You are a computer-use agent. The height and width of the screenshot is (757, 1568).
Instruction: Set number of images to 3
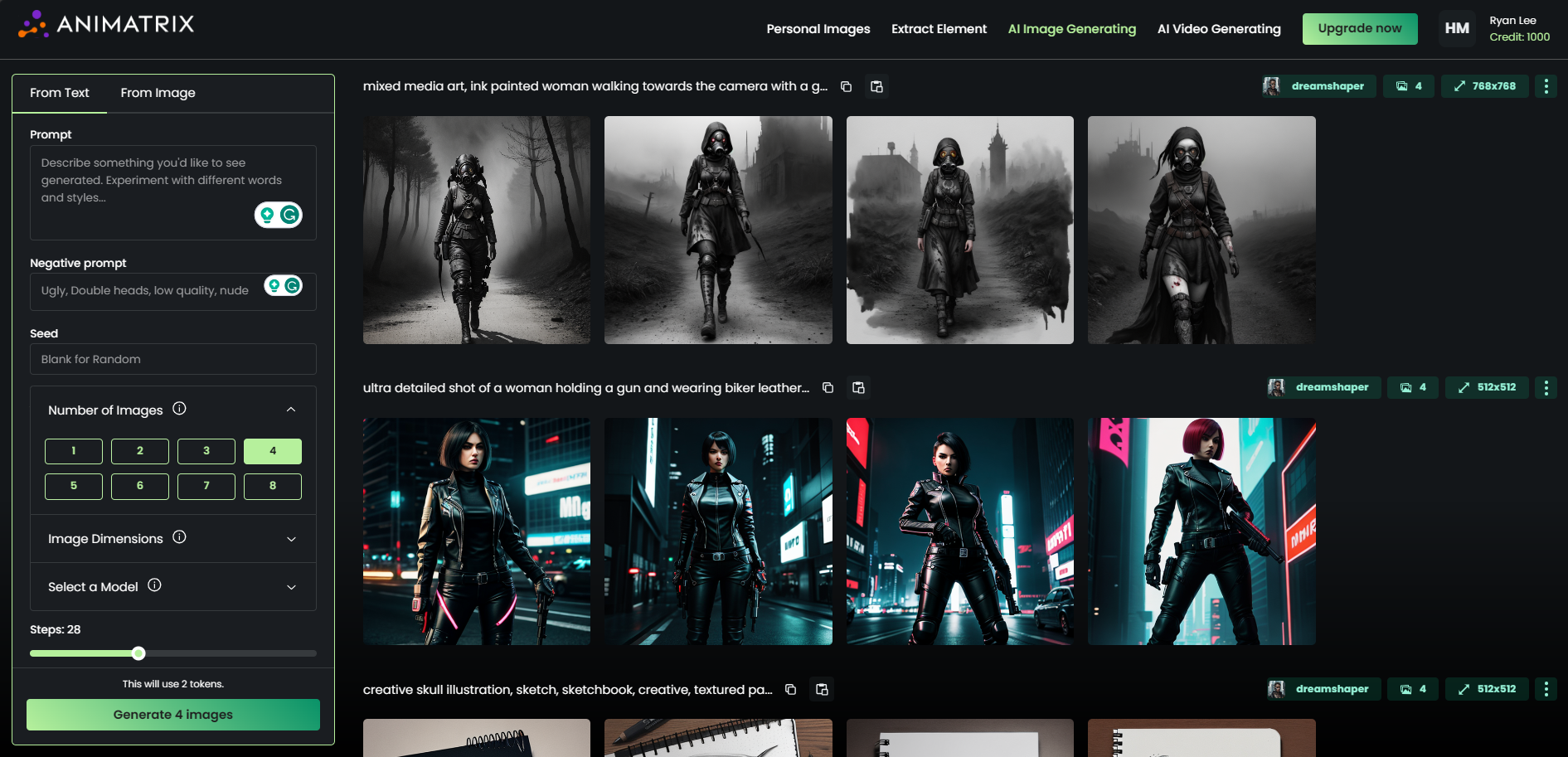tap(206, 451)
